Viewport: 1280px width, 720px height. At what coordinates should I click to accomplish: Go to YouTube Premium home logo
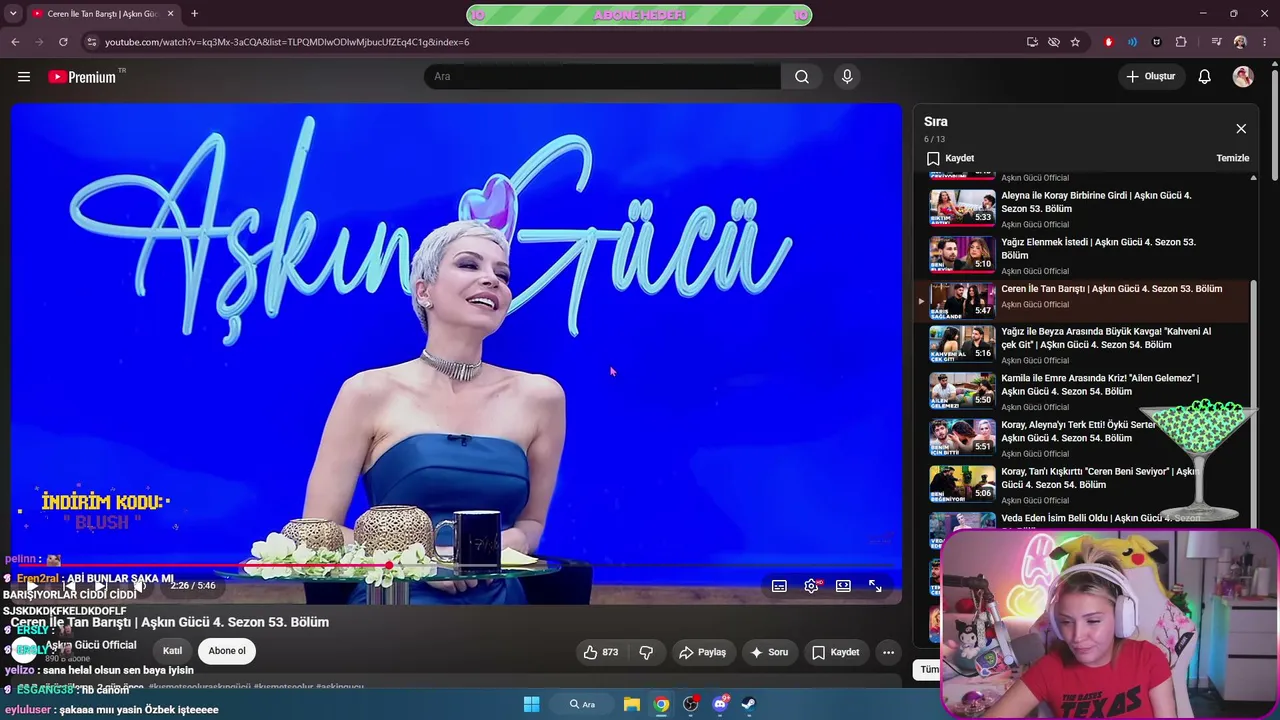[83, 77]
